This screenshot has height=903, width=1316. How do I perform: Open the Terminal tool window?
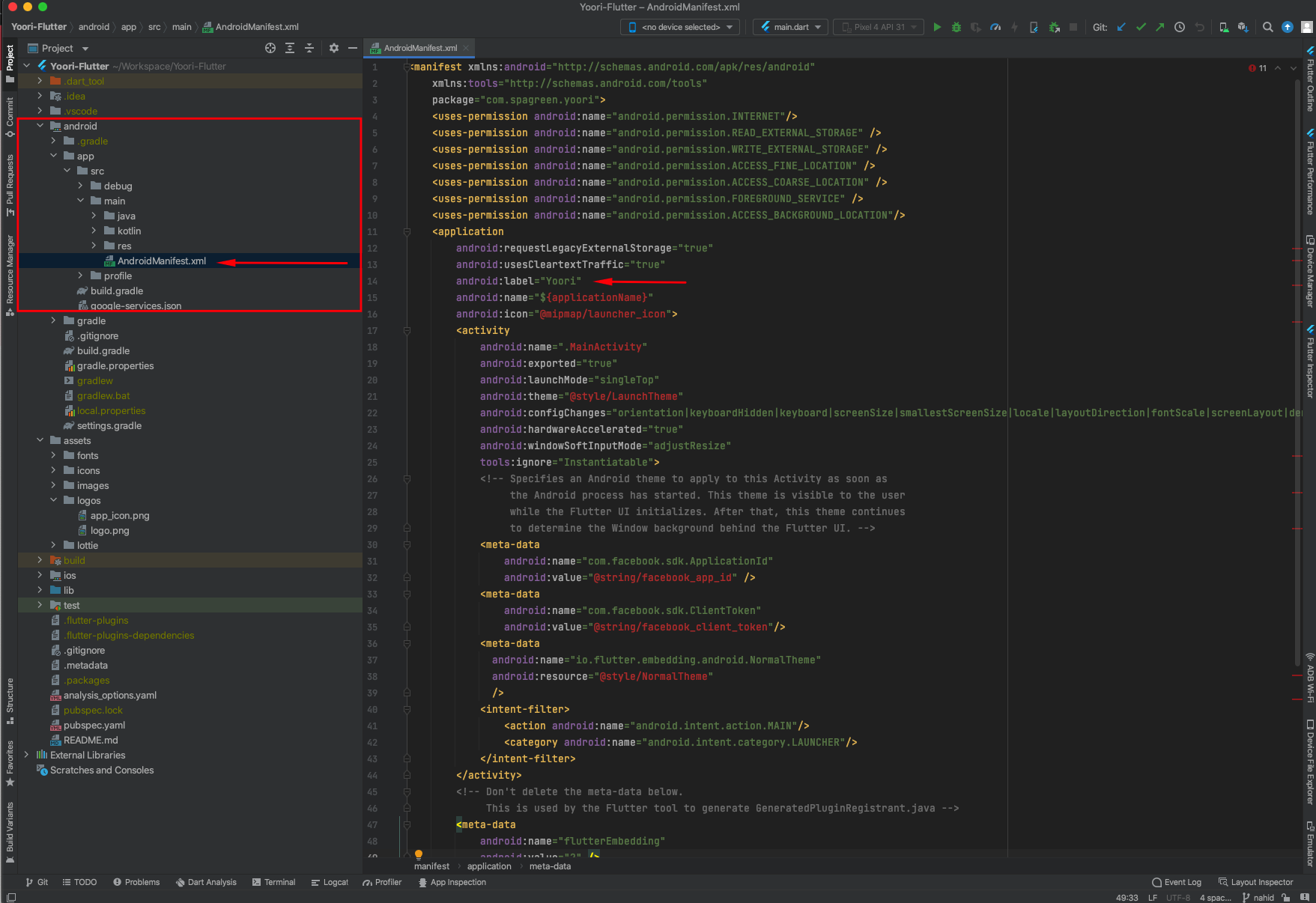(x=273, y=882)
